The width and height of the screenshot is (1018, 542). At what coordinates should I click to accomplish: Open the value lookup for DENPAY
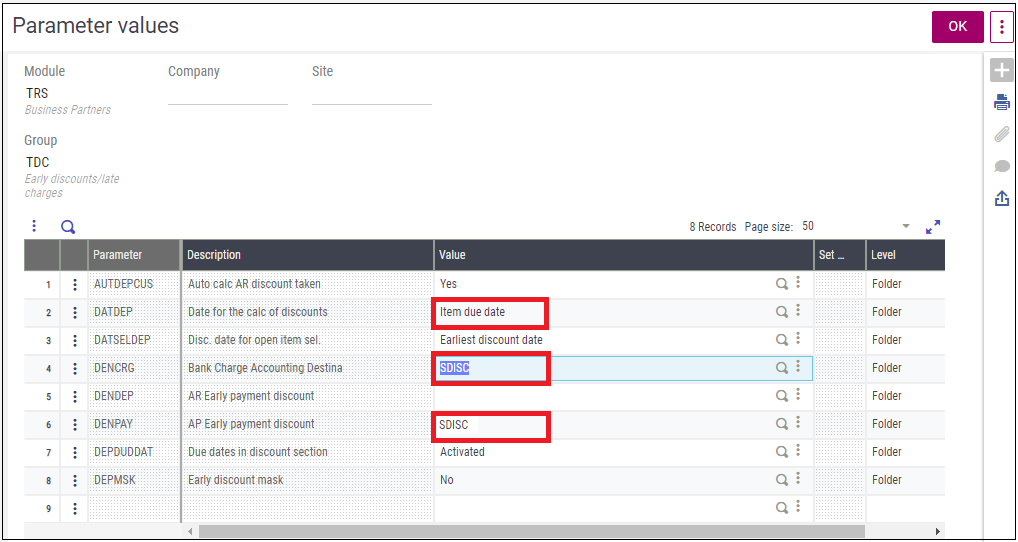point(782,423)
